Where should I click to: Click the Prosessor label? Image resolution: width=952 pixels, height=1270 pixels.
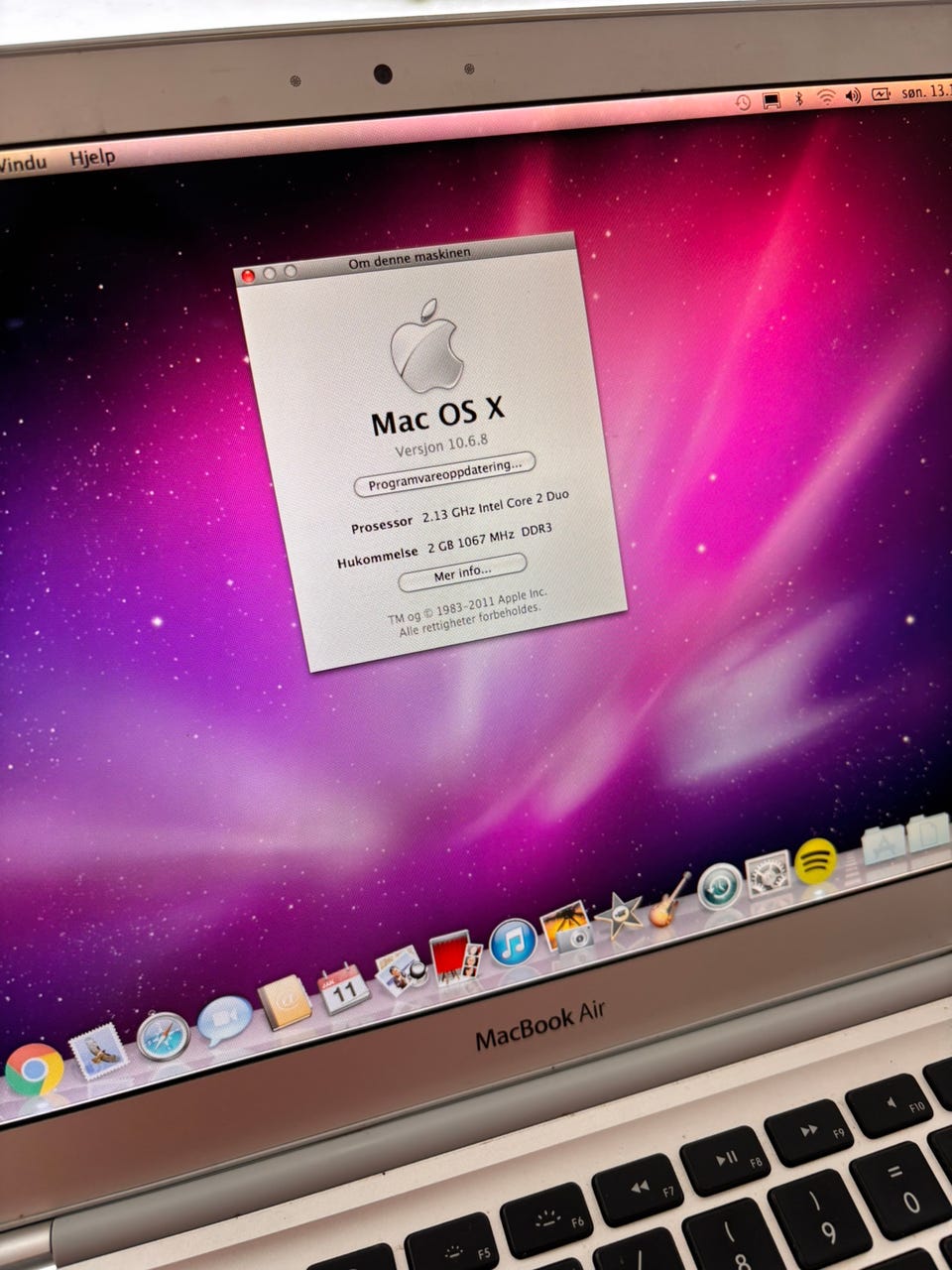tap(381, 525)
